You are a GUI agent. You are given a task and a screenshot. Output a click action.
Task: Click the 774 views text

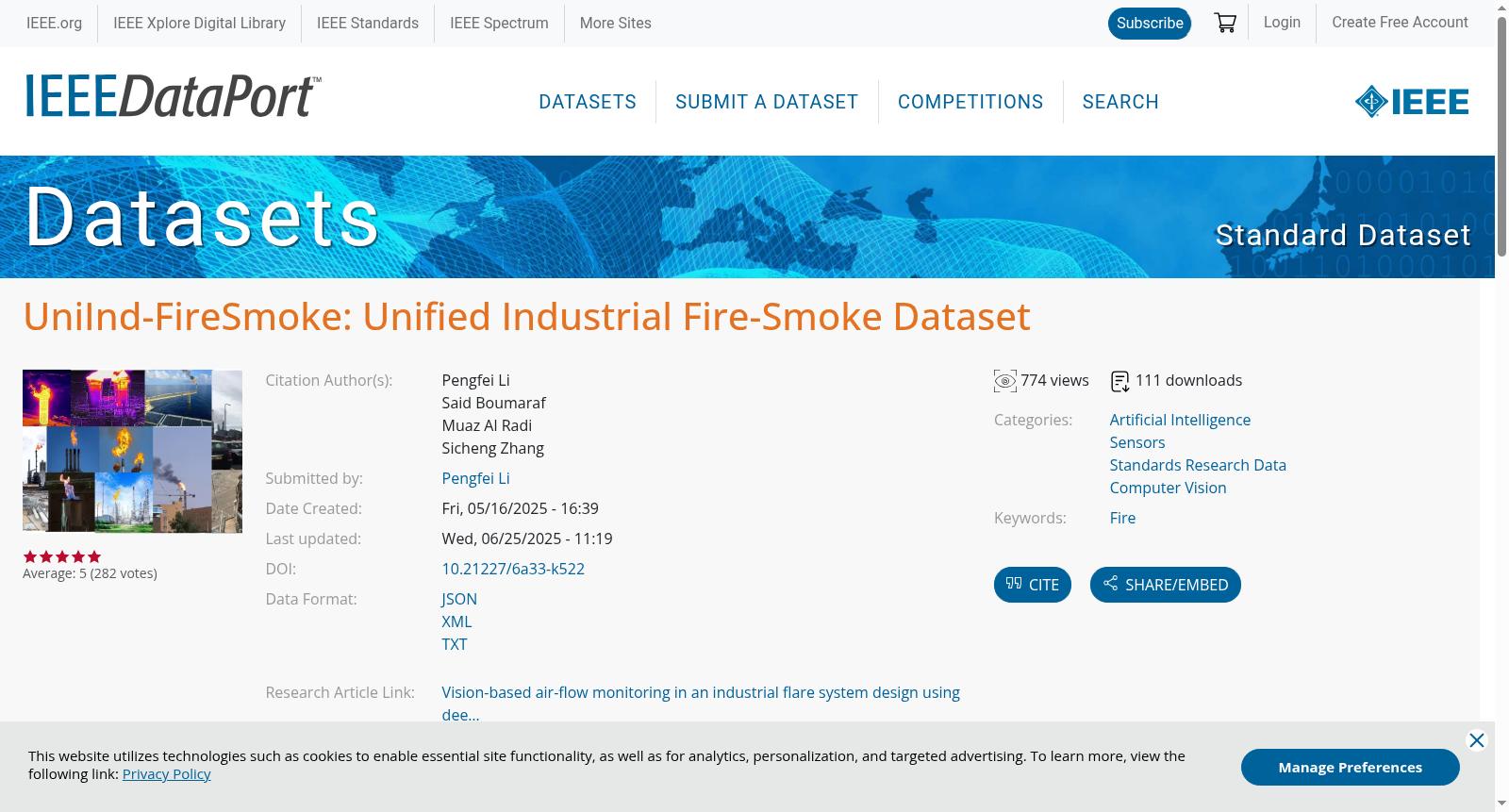pos(1054,380)
